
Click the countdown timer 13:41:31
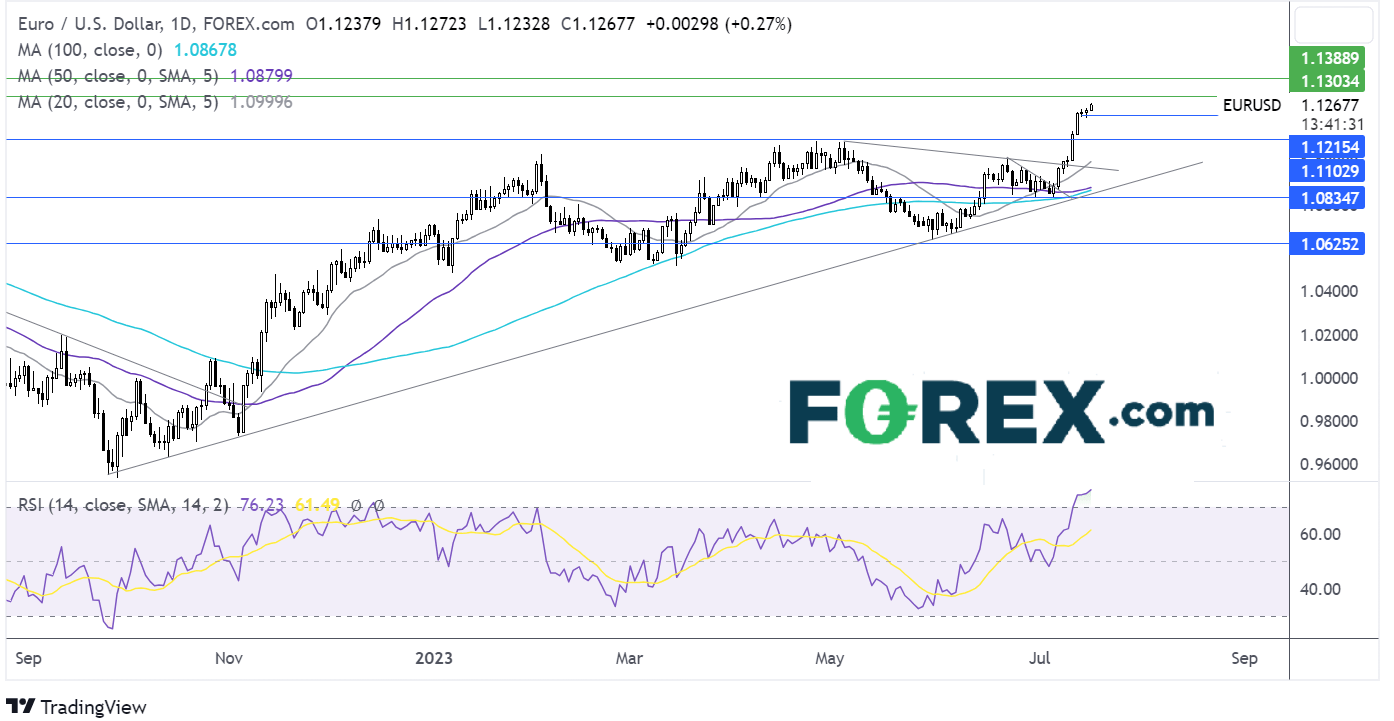(1331, 125)
